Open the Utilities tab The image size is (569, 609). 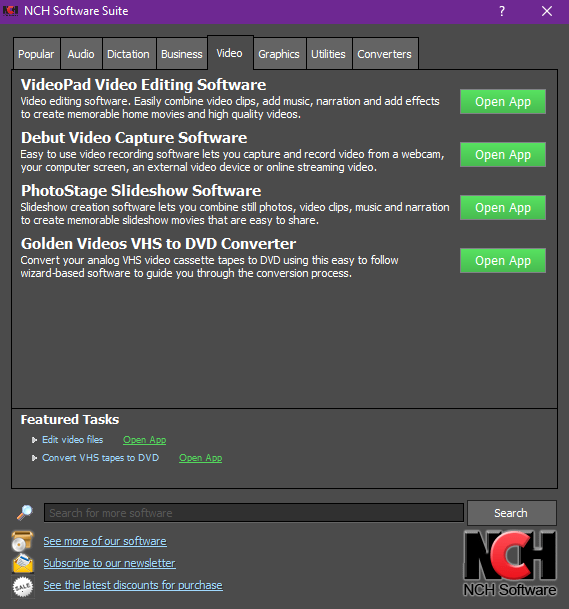coord(329,54)
